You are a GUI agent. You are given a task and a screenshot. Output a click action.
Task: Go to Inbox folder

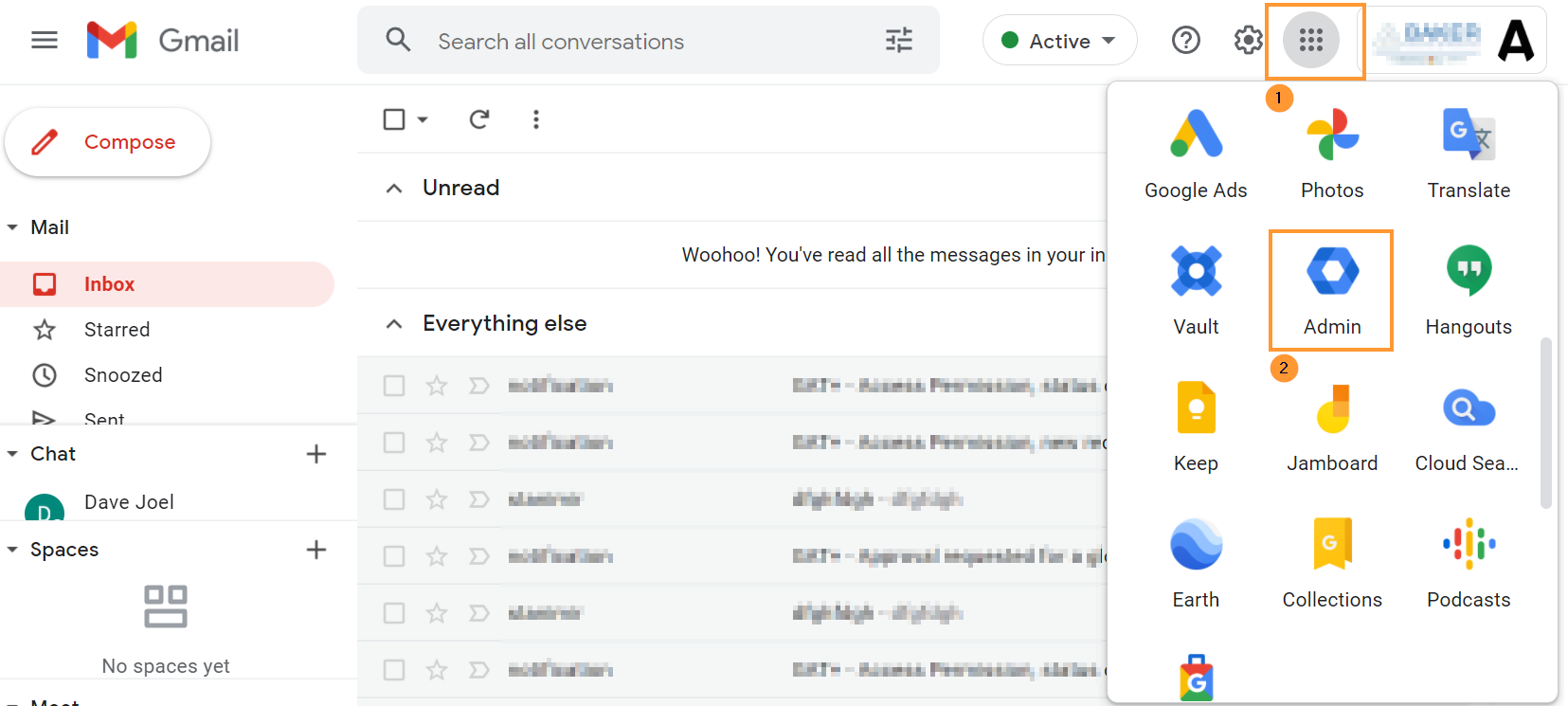pos(167,284)
